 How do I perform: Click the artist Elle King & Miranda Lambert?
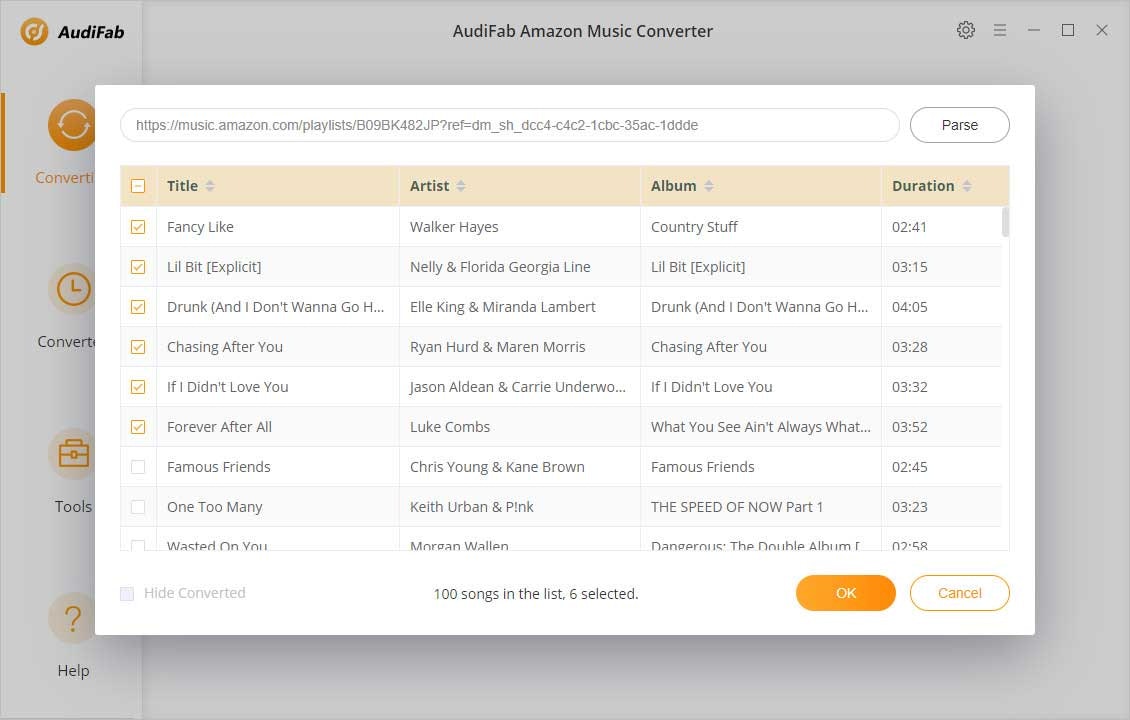(x=502, y=307)
